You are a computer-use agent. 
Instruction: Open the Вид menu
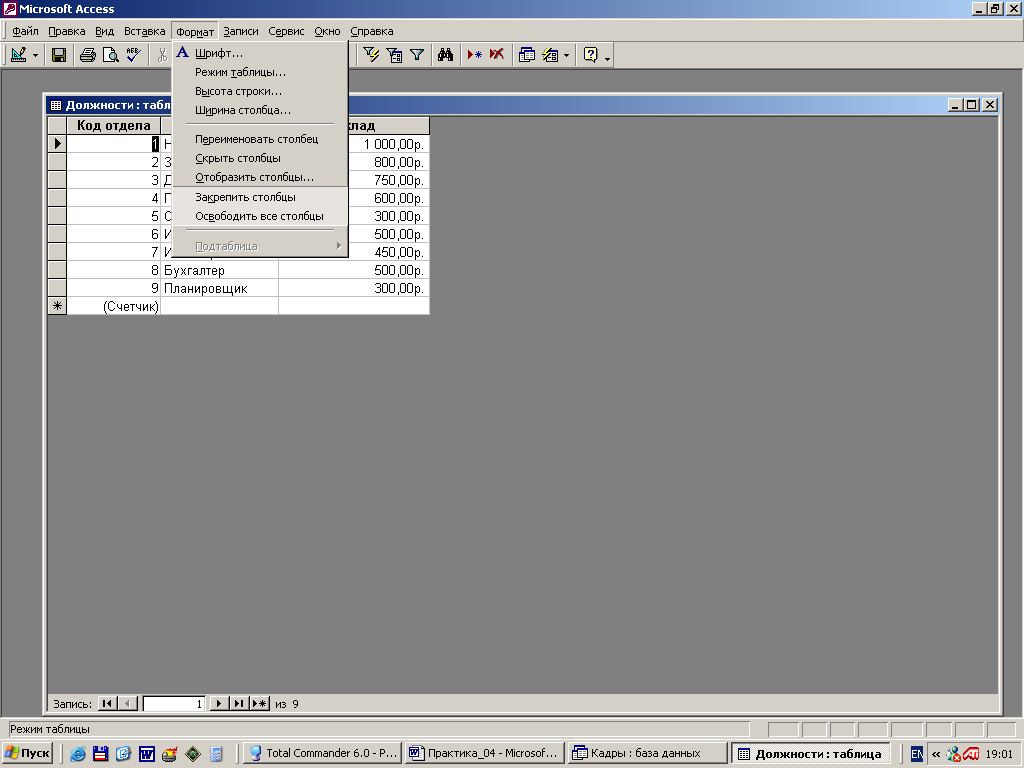coord(104,31)
